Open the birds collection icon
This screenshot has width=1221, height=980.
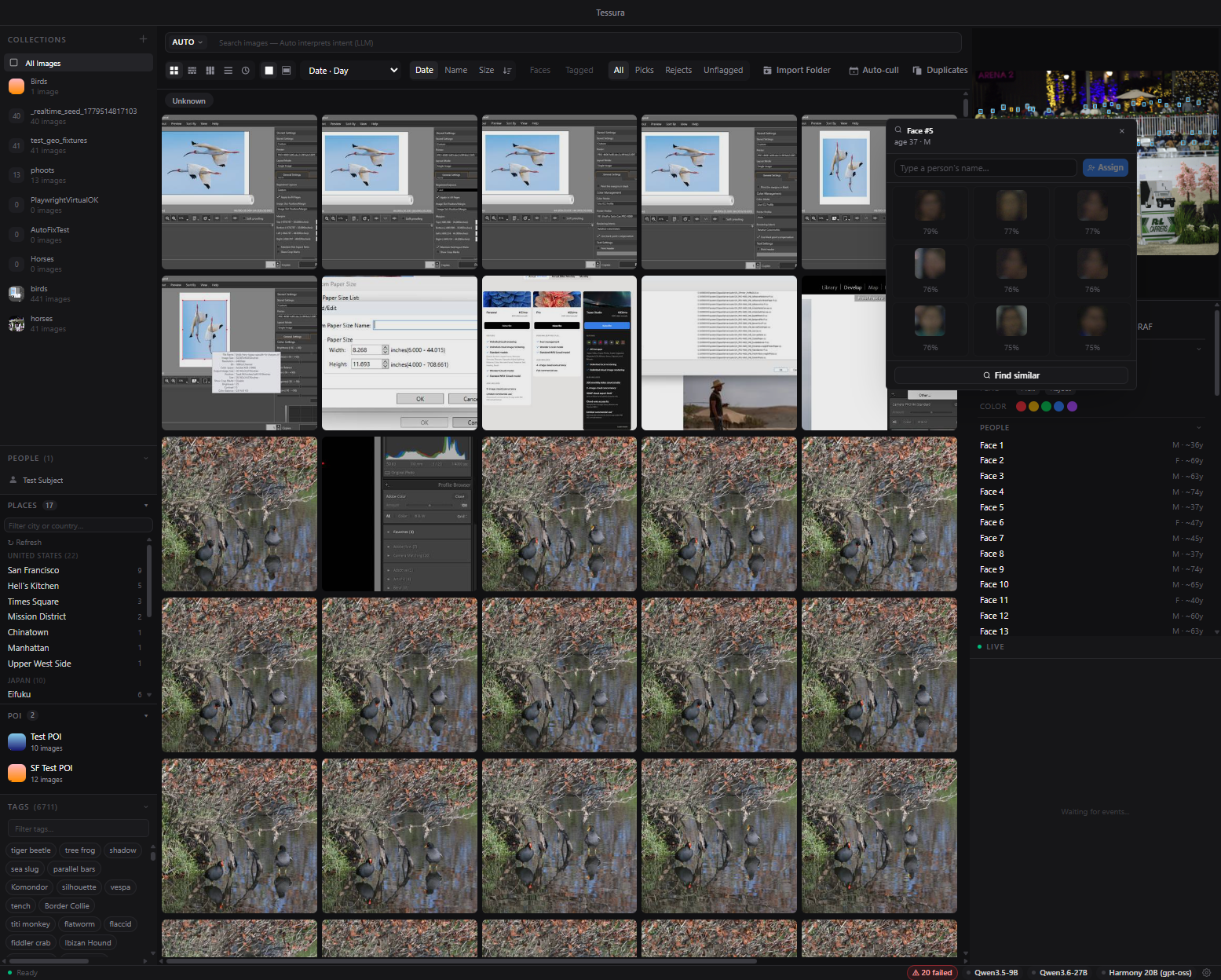coord(16,294)
